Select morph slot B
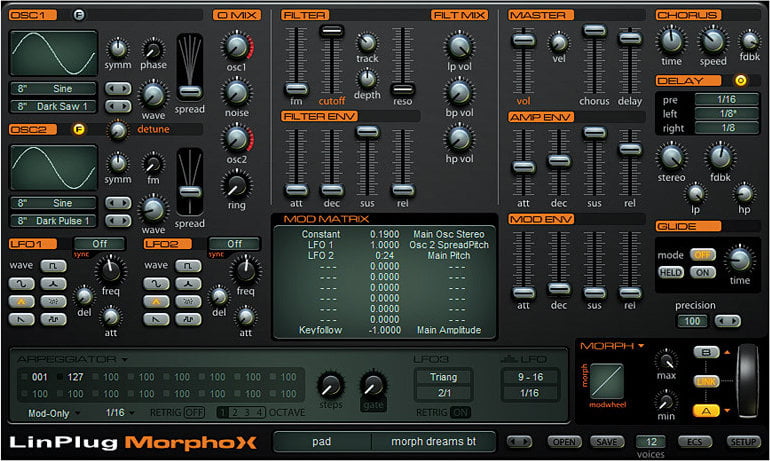Image resolution: width=770 pixels, height=461 pixels. (706, 352)
